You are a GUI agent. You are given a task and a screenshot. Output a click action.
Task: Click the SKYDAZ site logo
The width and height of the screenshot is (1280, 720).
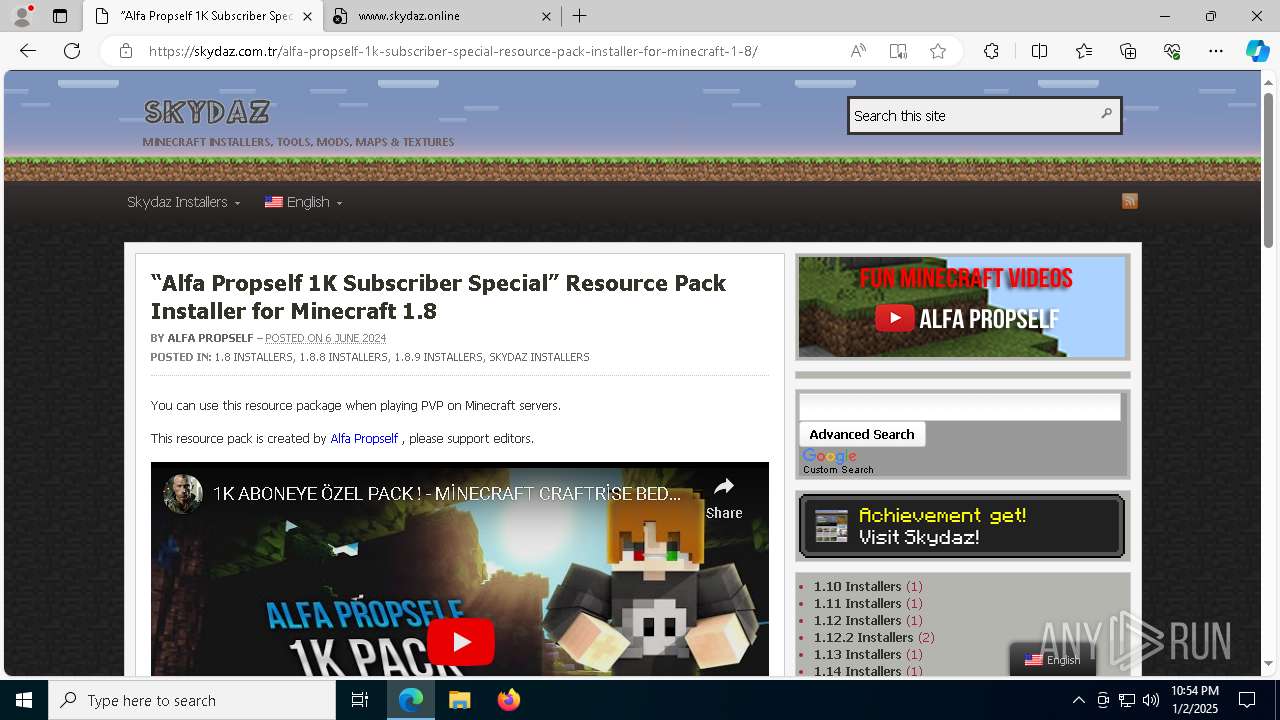[x=207, y=112]
